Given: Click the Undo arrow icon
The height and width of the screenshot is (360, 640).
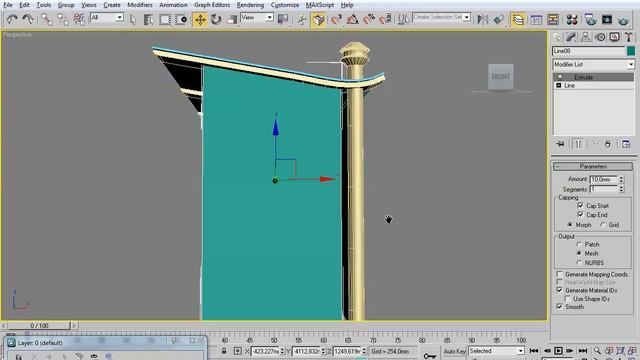Looking at the screenshot, I should tap(12, 19).
